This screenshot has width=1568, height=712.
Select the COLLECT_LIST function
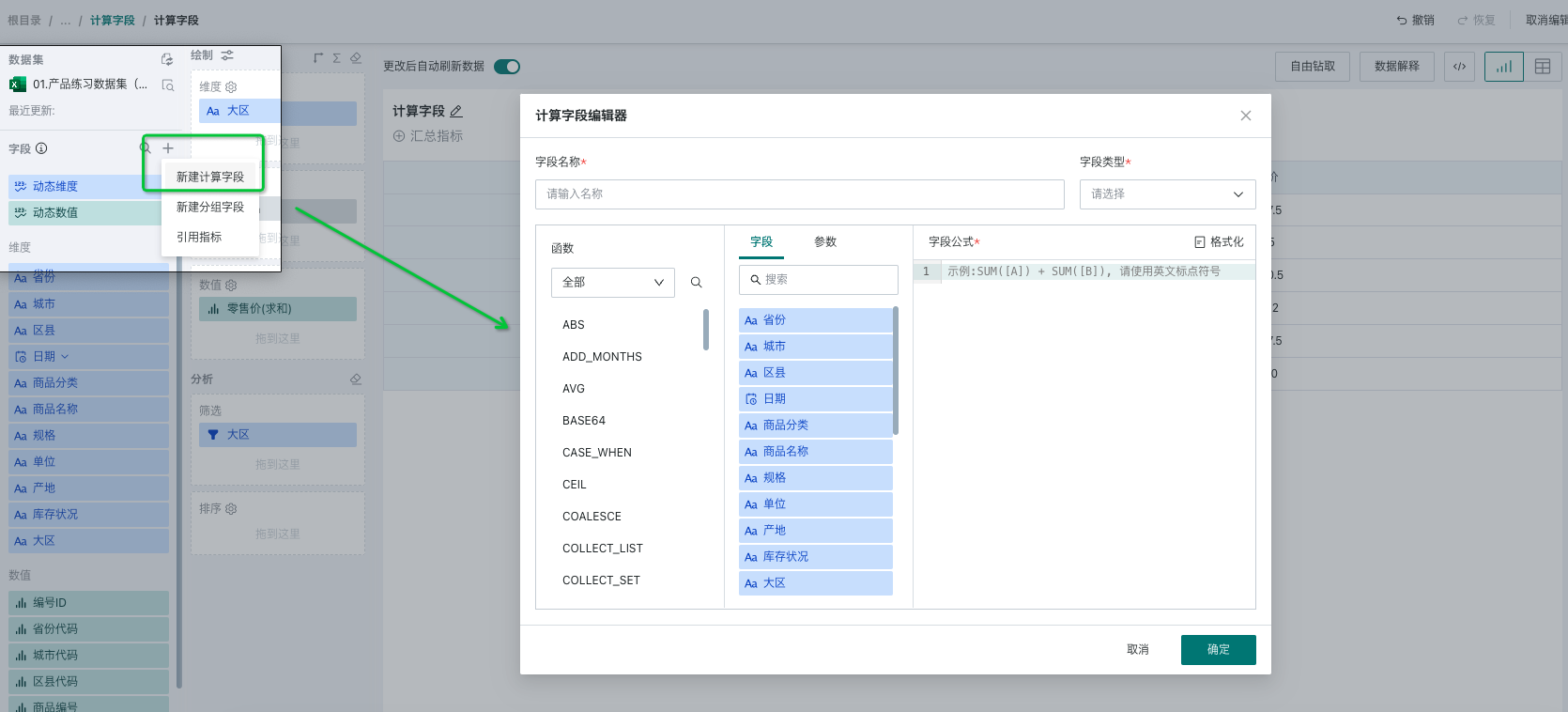[603, 549]
